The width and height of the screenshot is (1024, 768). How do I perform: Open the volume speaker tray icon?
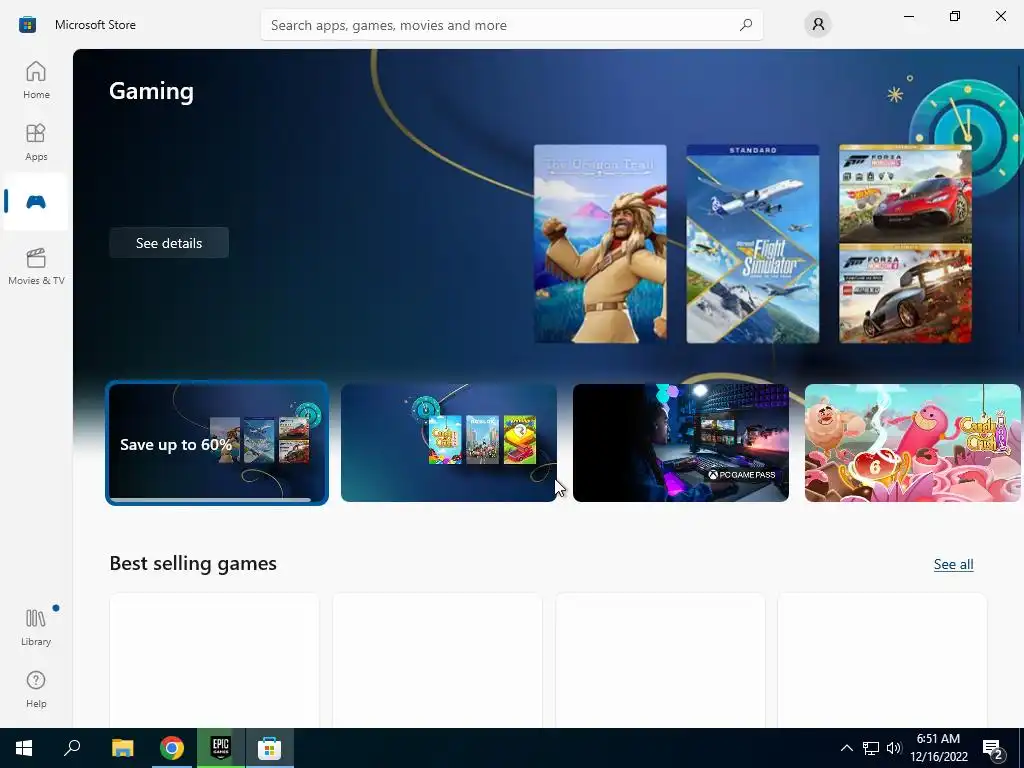click(x=894, y=748)
